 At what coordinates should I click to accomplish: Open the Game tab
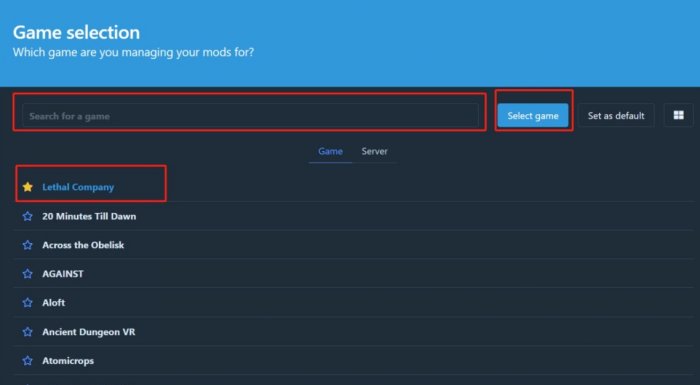[330, 151]
